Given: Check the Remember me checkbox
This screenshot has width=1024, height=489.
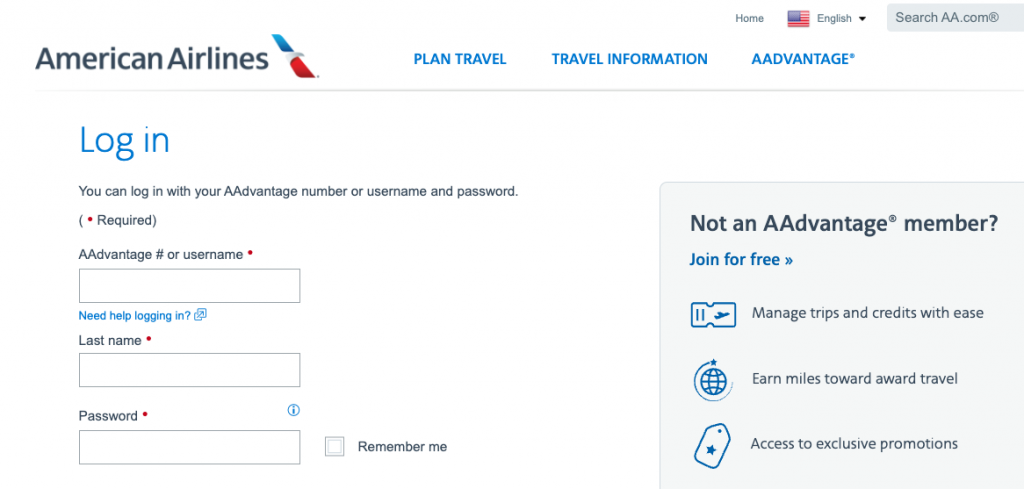Looking at the screenshot, I should (335, 447).
